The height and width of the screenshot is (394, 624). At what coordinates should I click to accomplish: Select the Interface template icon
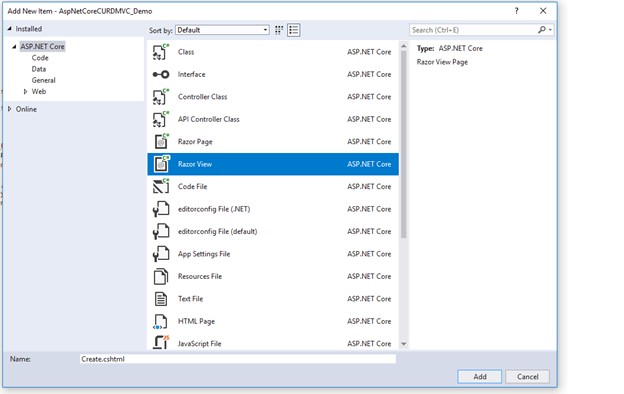click(x=161, y=74)
